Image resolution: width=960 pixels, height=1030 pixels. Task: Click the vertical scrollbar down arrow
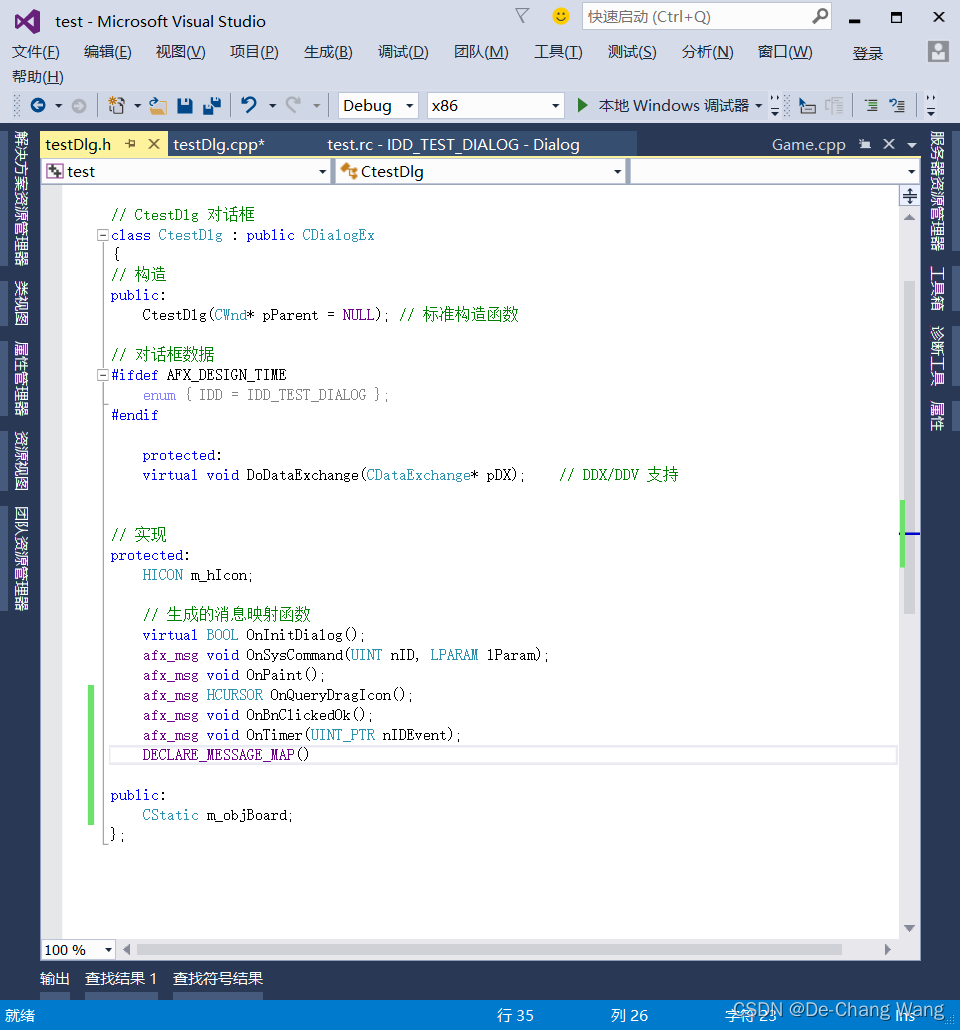pyautogui.click(x=909, y=928)
